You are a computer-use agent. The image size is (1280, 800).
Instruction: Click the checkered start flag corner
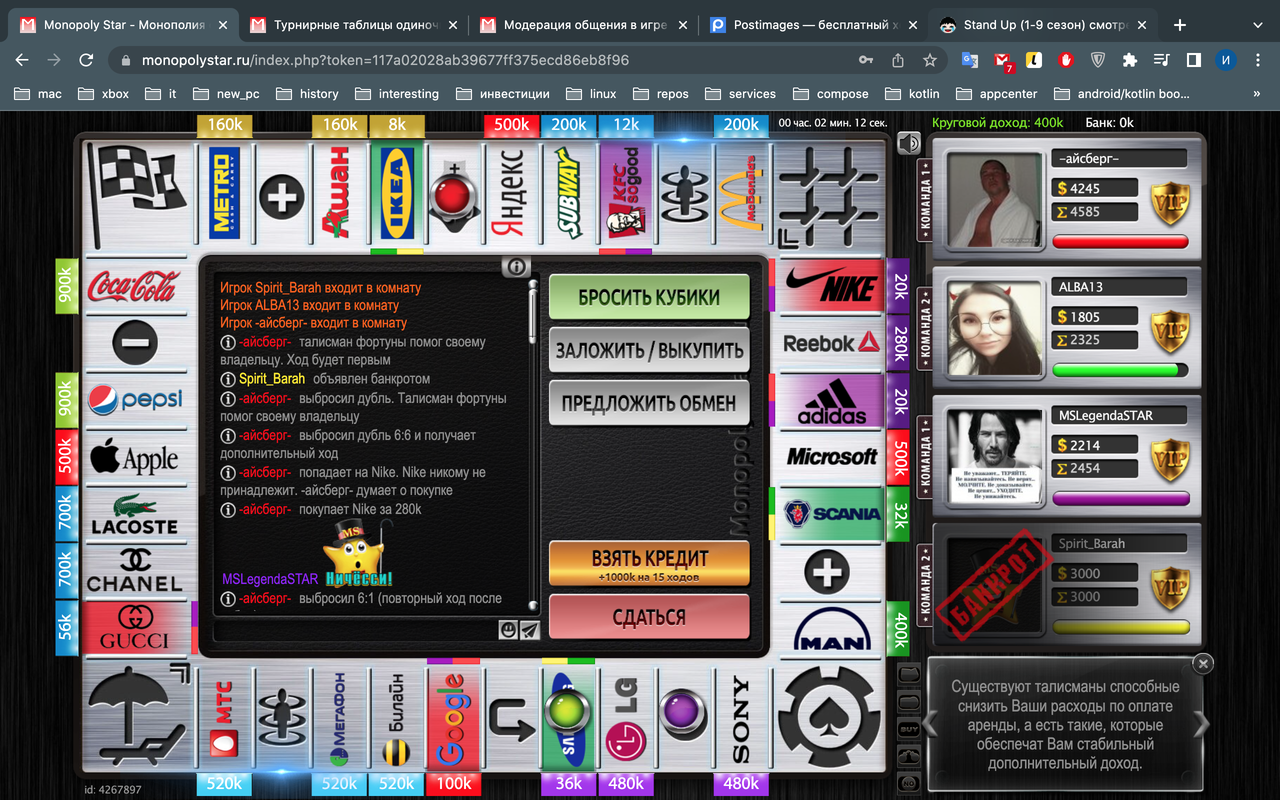137,194
